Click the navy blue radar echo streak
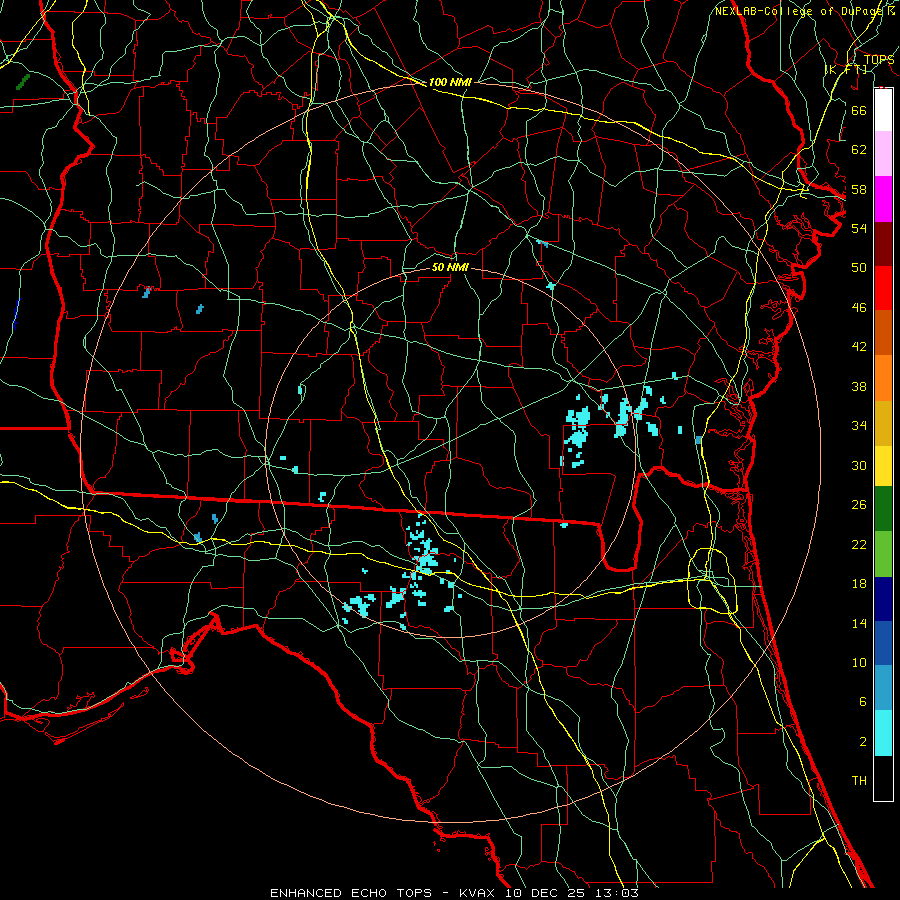 pyautogui.click(x=15, y=313)
